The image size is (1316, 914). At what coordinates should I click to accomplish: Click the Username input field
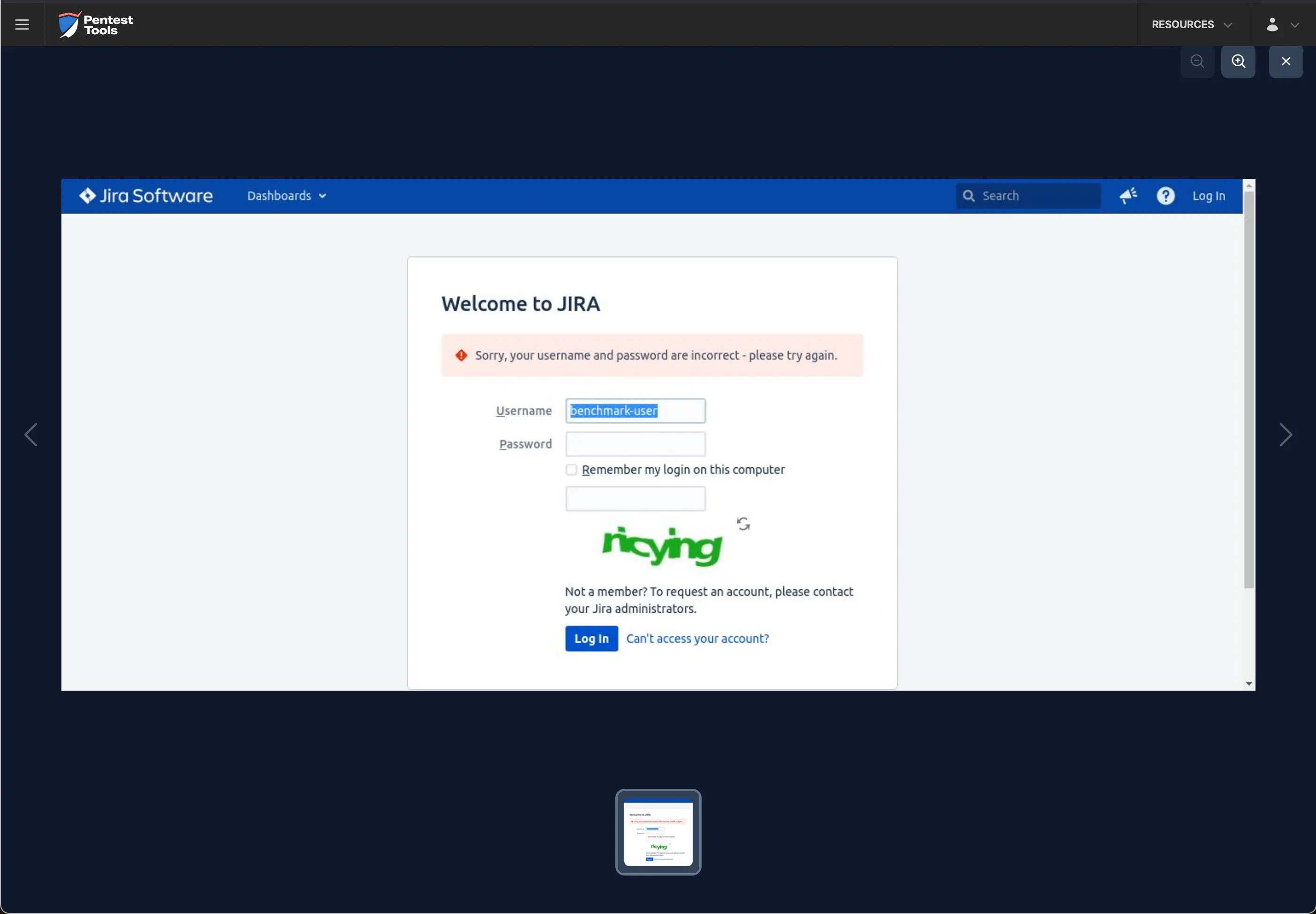[635, 411]
